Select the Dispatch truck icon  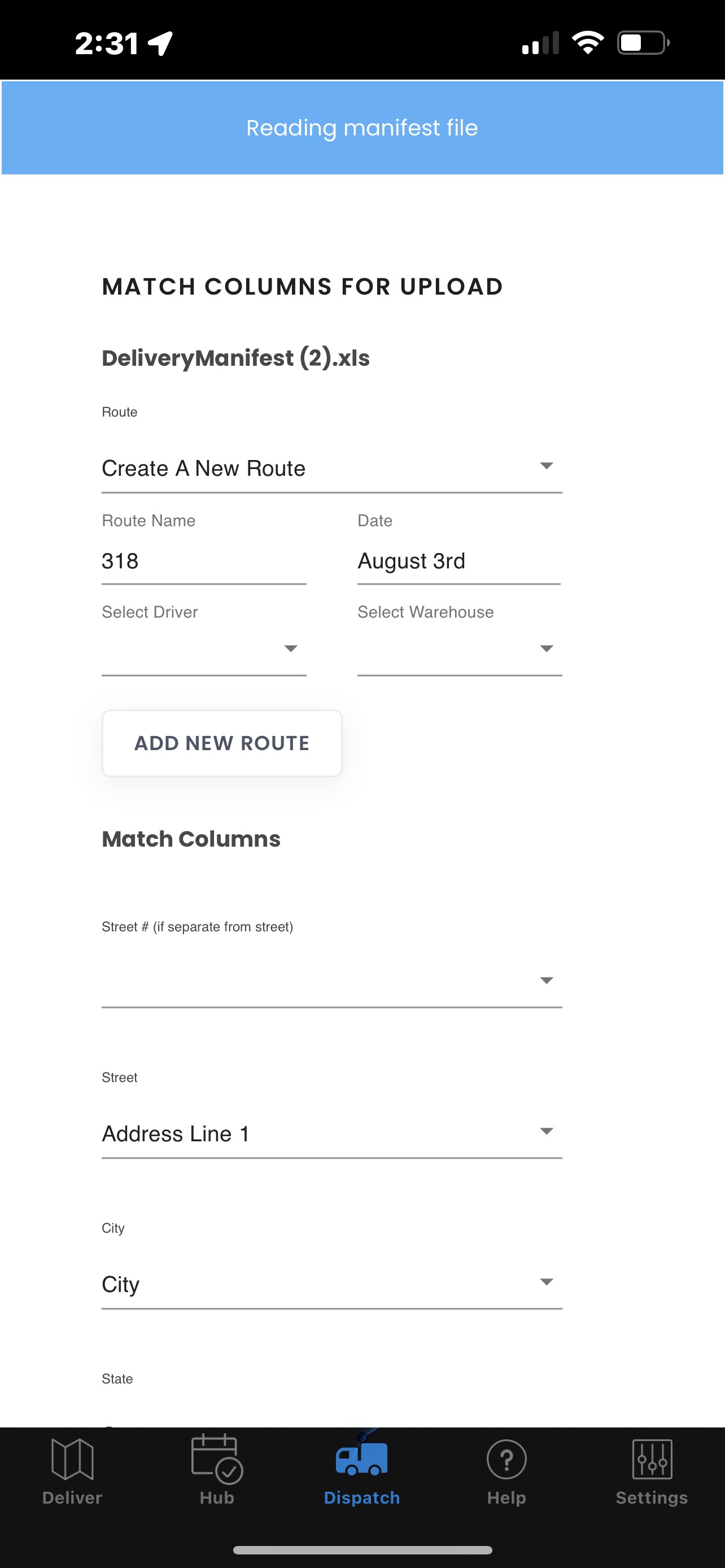pos(361,1456)
